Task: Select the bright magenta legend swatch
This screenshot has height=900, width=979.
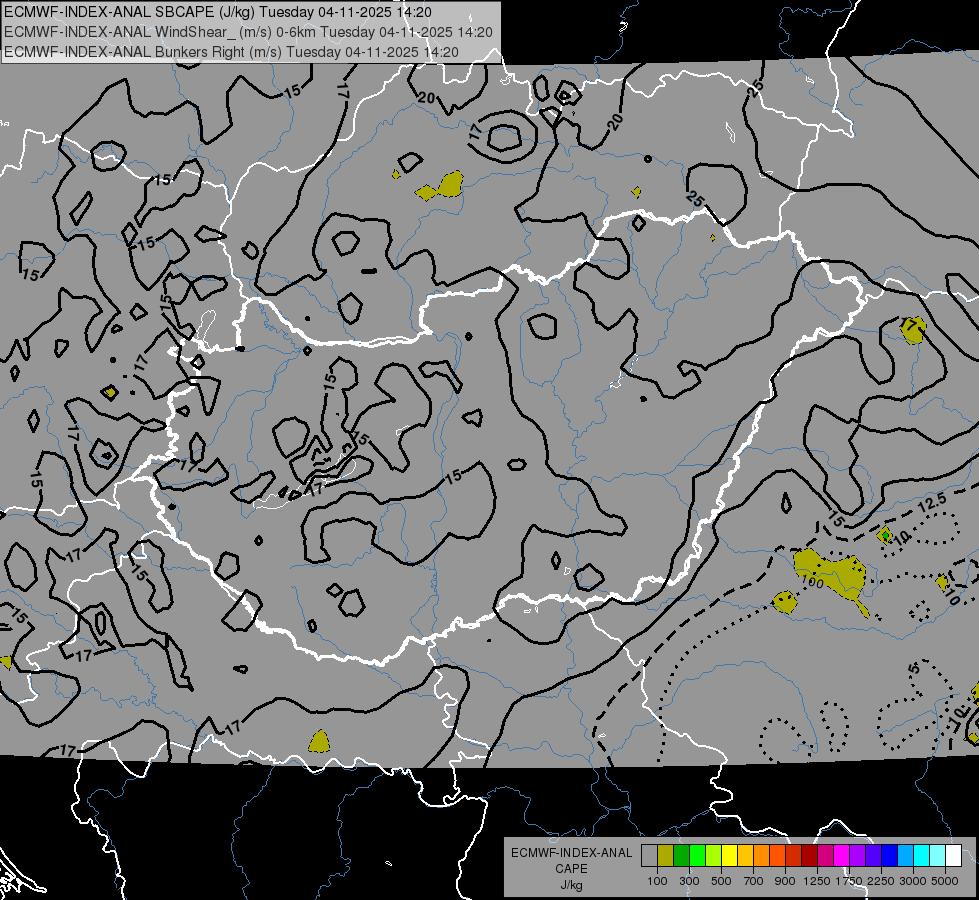Action: [x=842, y=856]
